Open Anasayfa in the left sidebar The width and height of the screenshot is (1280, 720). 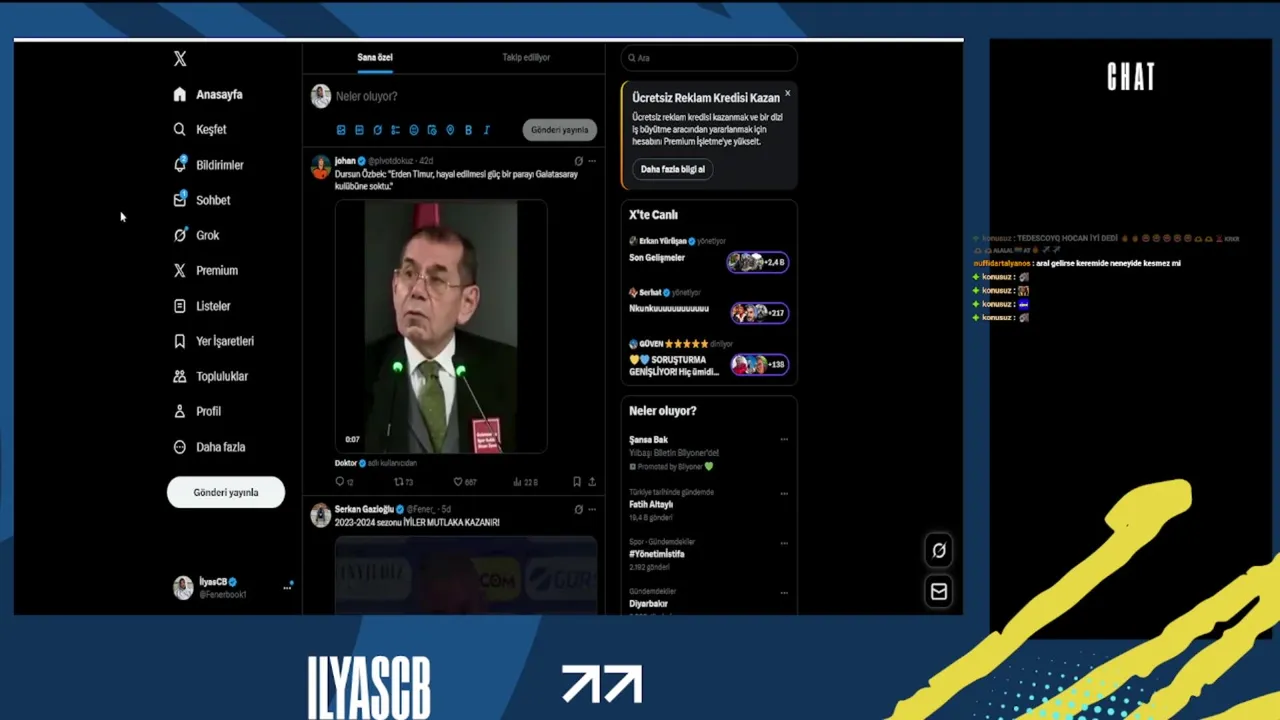click(x=208, y=94)
